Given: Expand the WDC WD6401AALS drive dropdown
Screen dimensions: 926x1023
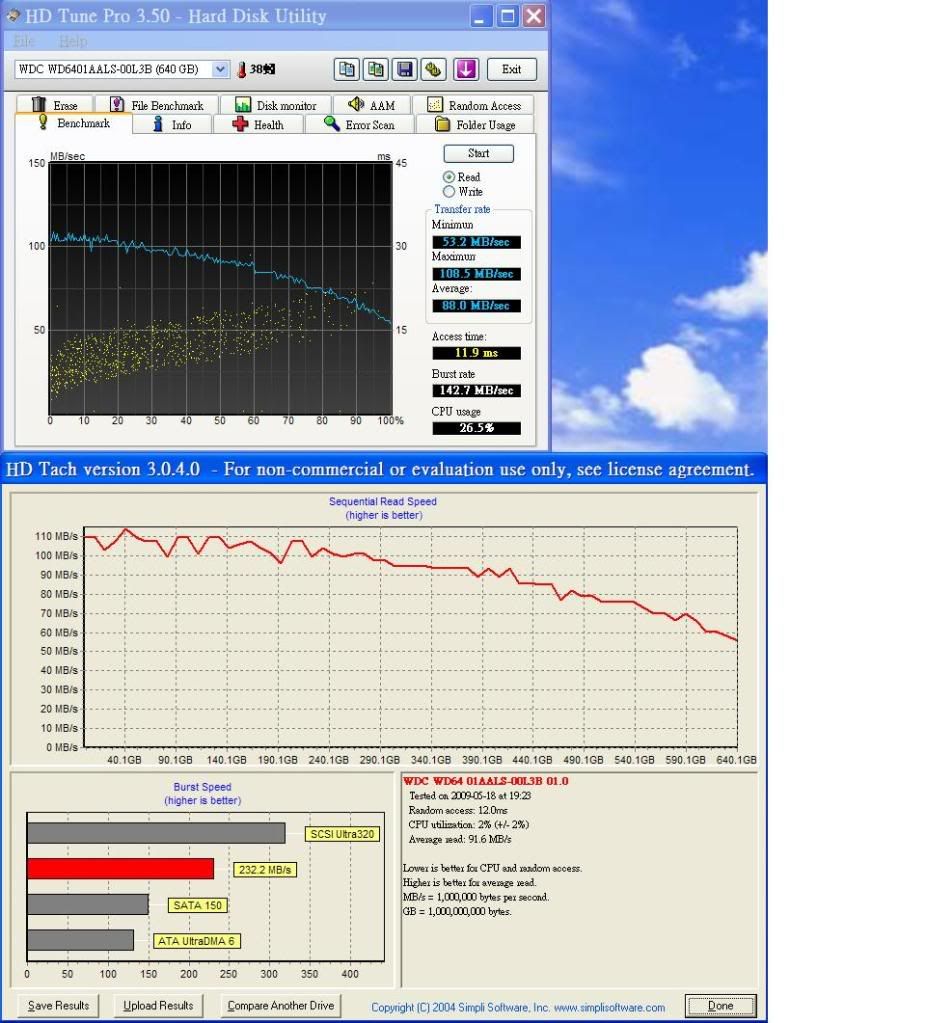Looking at the screenshot, I should 221,69.
